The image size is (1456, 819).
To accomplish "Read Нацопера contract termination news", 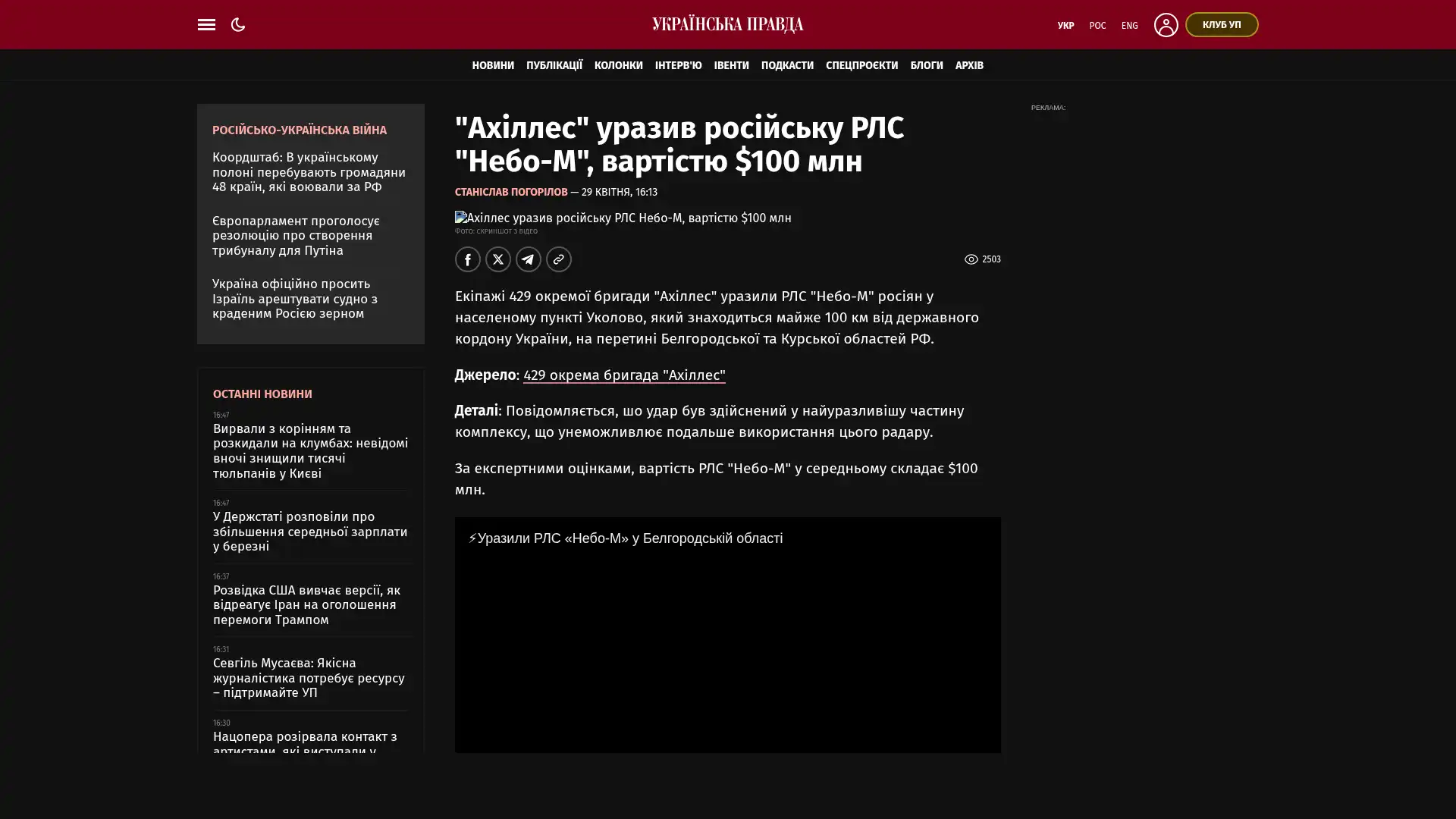I will (x=306, y=741).
